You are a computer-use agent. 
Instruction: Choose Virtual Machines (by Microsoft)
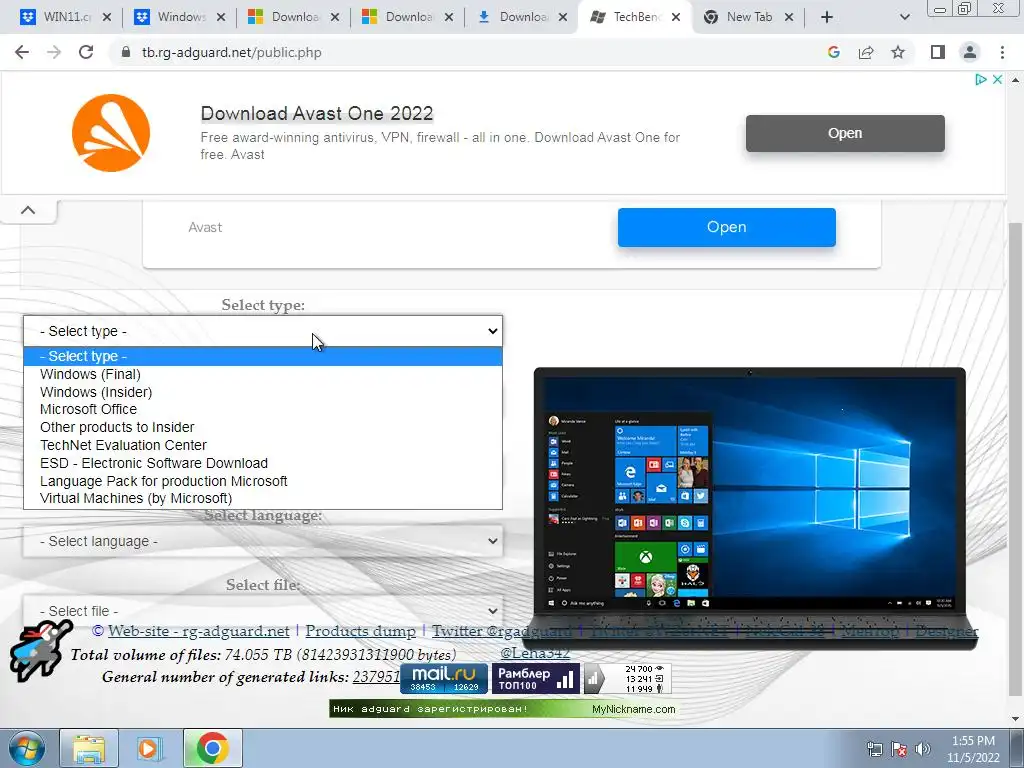point(263,498)
